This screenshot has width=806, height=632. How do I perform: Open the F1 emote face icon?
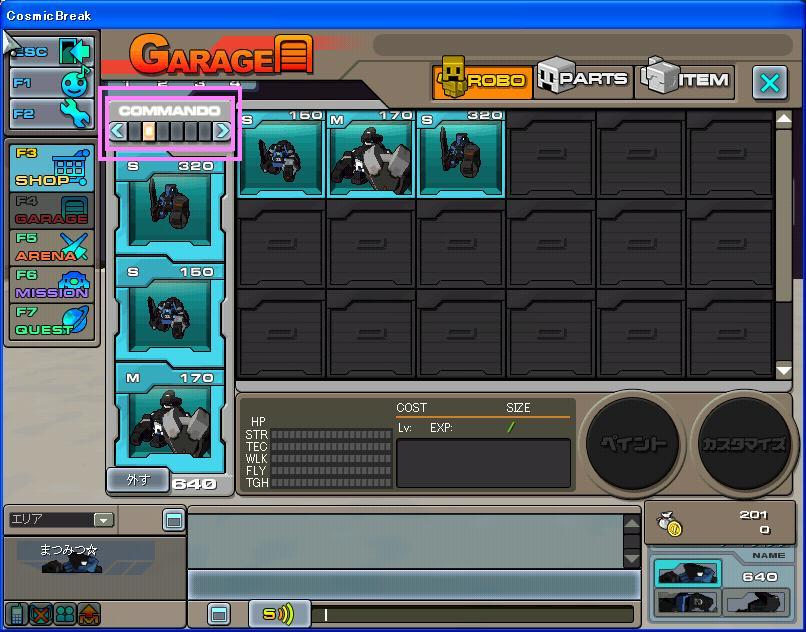[x=52, y=83]
